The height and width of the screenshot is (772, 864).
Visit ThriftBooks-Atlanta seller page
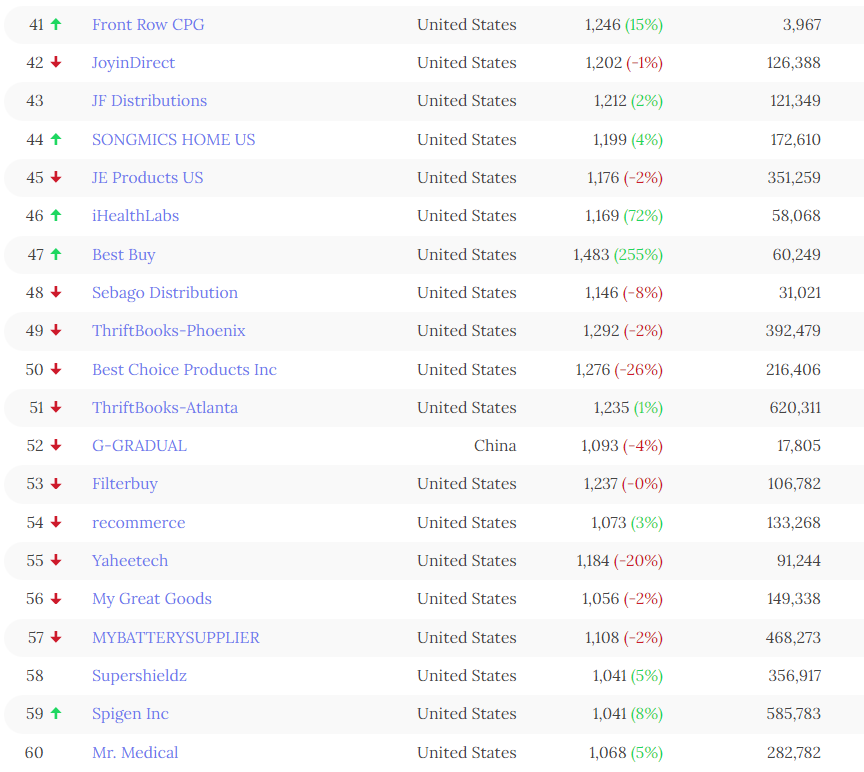point(165,408)
